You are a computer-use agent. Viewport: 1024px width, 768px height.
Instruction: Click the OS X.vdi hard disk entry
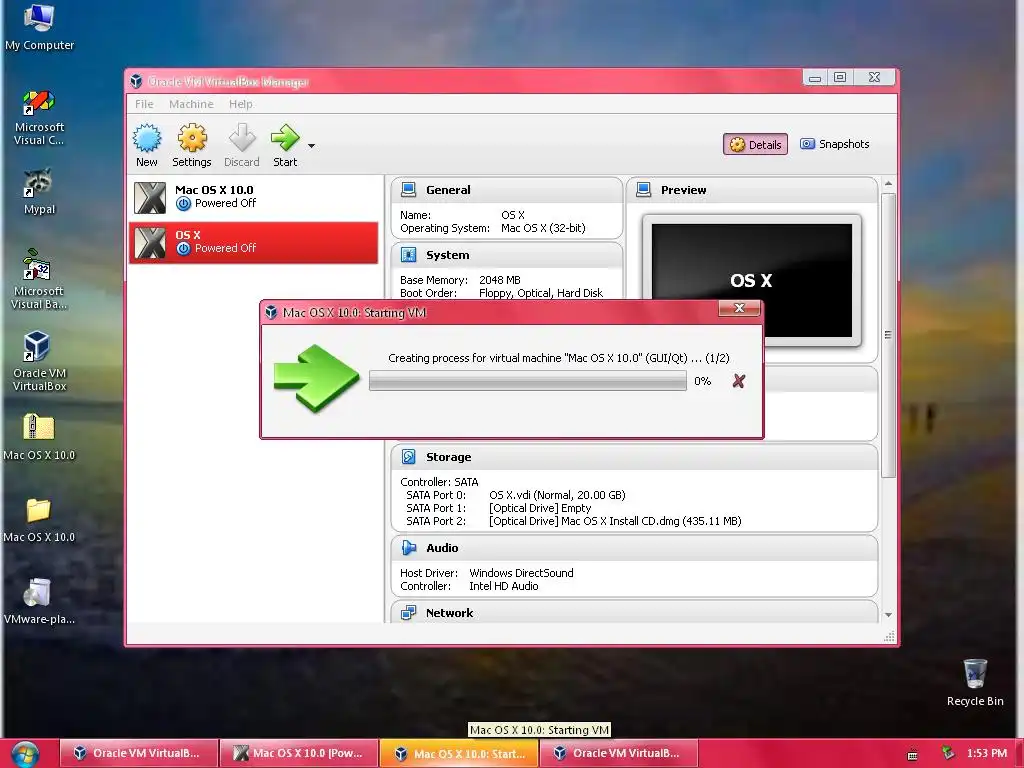click(x=557, y=495)
